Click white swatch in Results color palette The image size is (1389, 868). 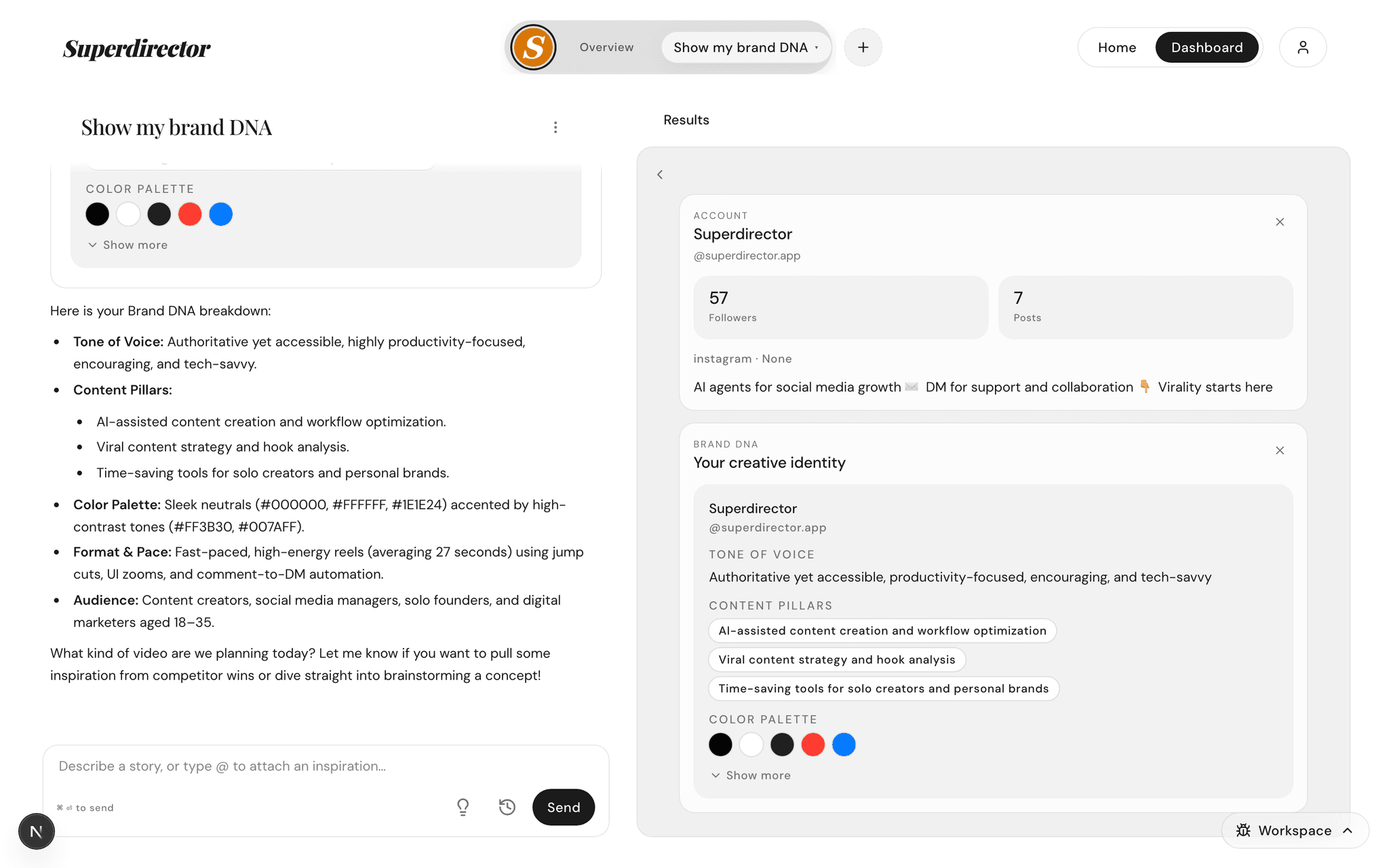(x=751, y=745)
